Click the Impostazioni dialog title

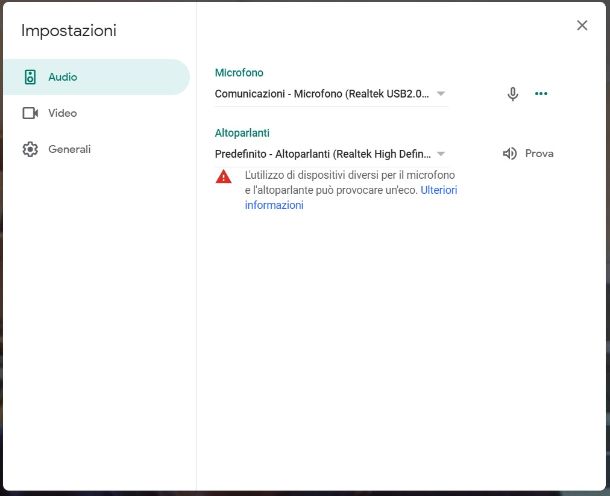pos(69,31)
